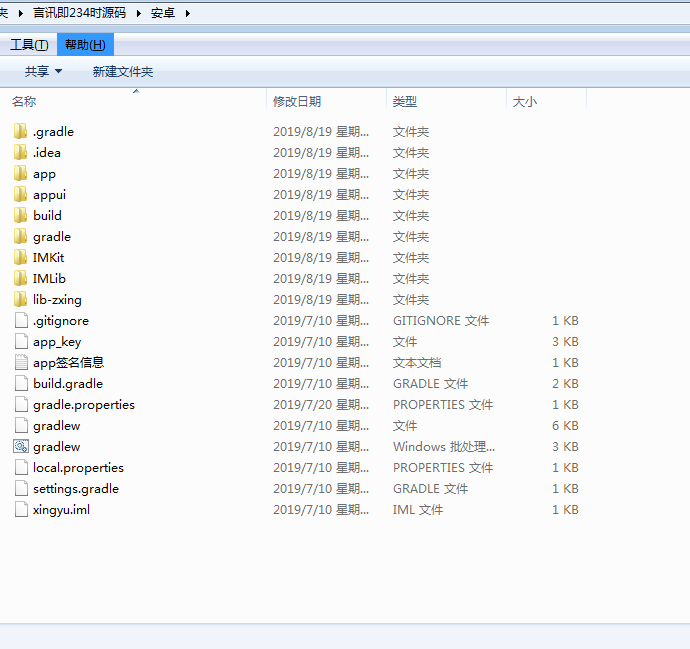The width and height of the screenshot is (690, 649).
Task: Click the app签名信息 text document icon
Action: point(21,362)
